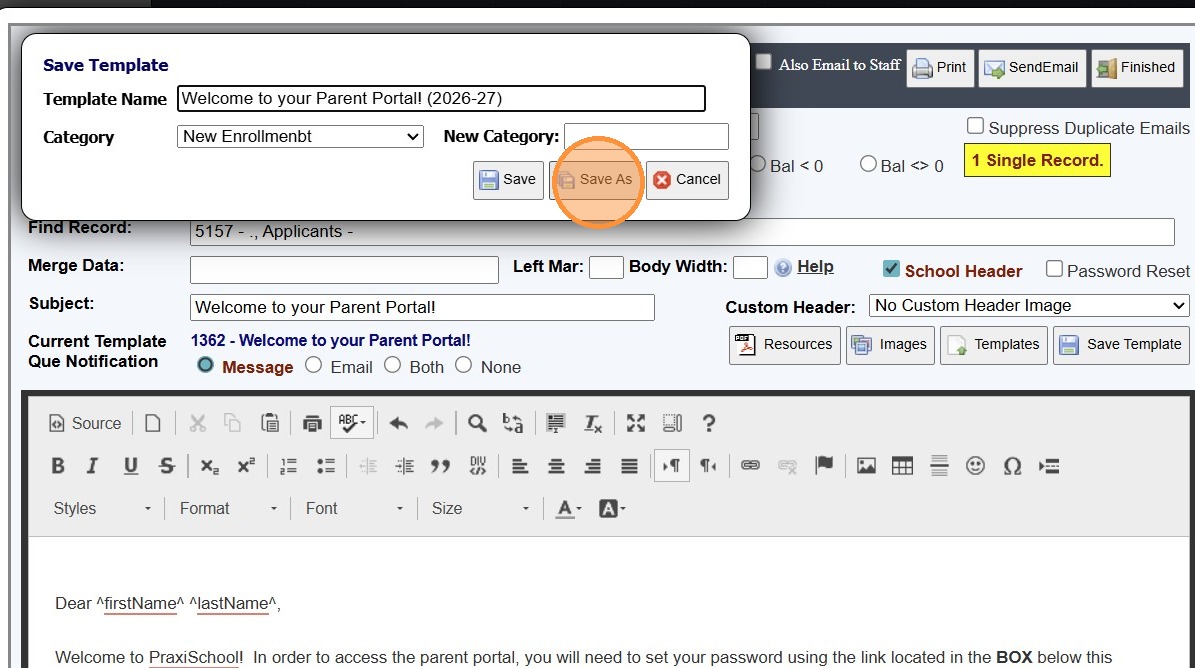Undo the last edit with arrow icon
Image resolution: width=1195 pixels, height=668 pixels.
[x=399, y=423]
